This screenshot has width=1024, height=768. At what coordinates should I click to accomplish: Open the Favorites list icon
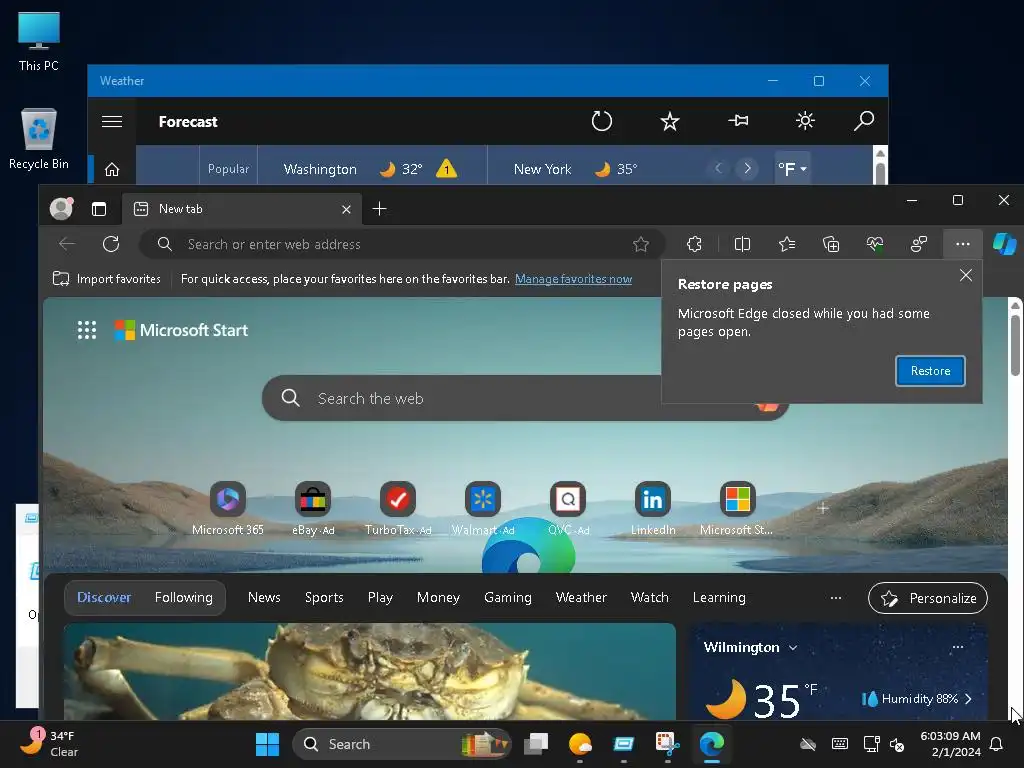click(x=787, y=244)
